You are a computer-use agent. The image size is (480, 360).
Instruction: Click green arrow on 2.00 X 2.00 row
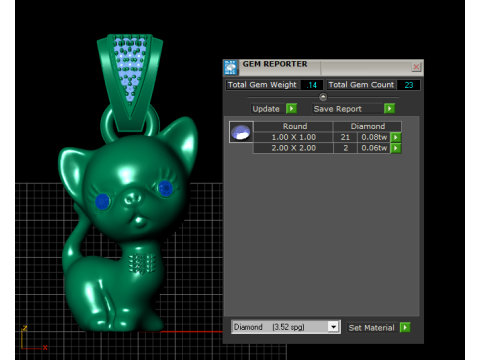coord(396,148)
